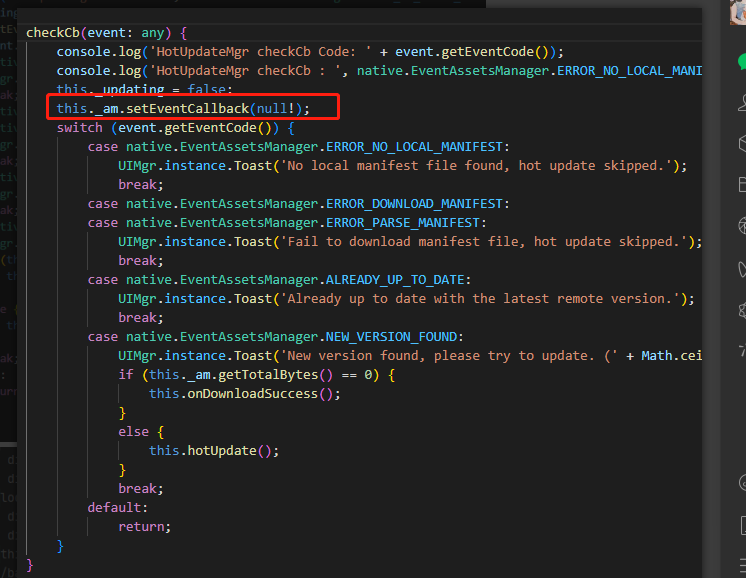Screen dimensions: 746x578
Task: Click 'break;' below the 'Already up to date' toast
Action: coord(141,318)
